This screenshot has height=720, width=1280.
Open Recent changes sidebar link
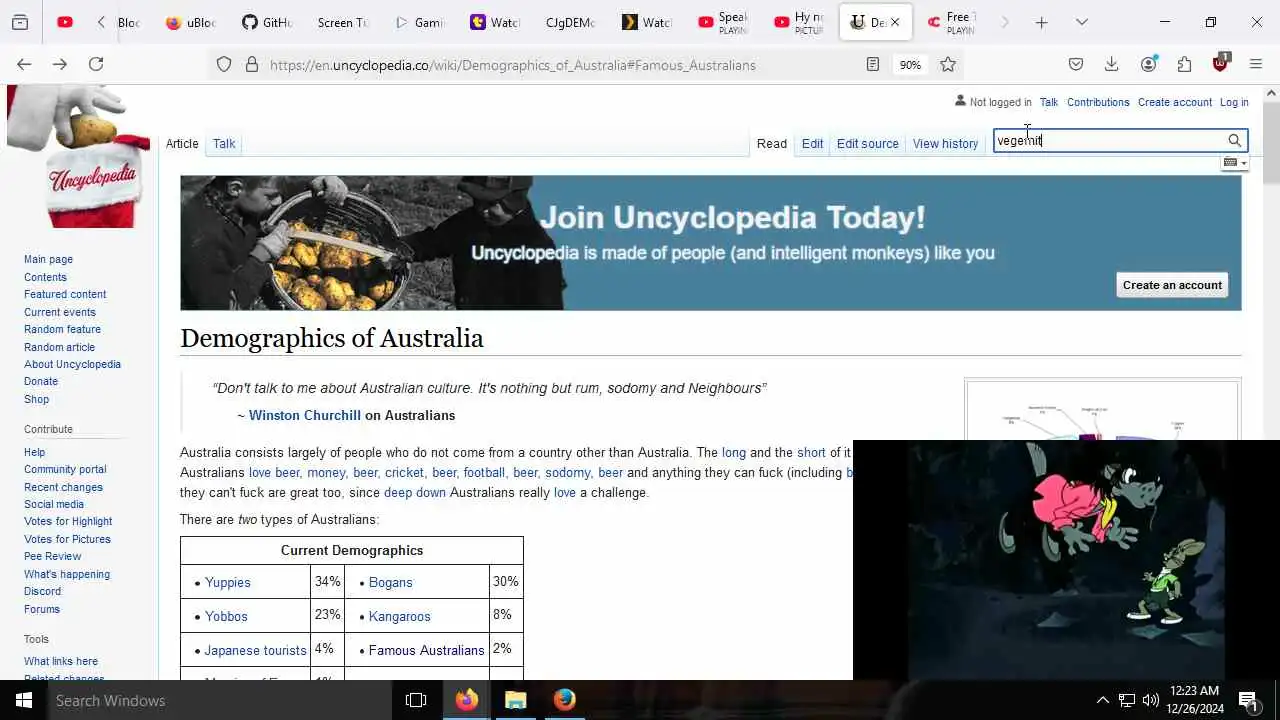63,487
